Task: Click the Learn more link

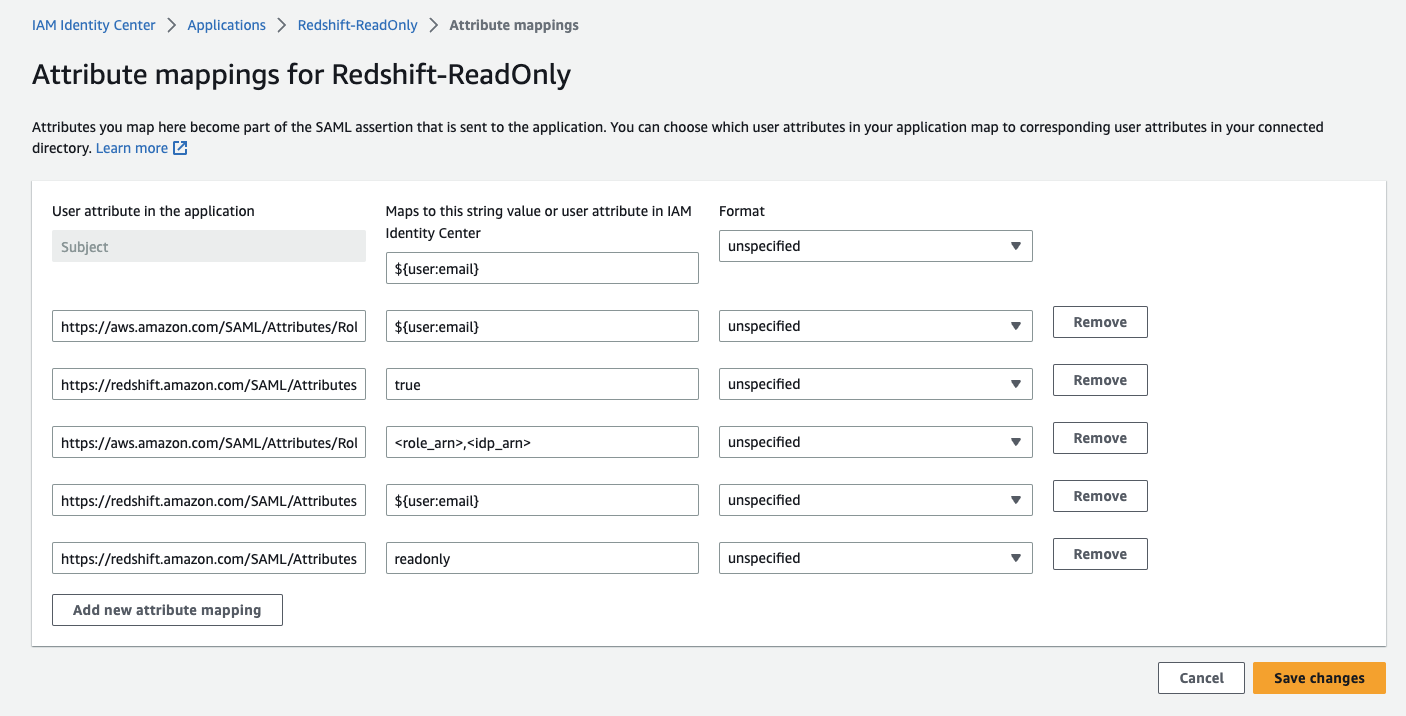Action: [x=132, y=148]
